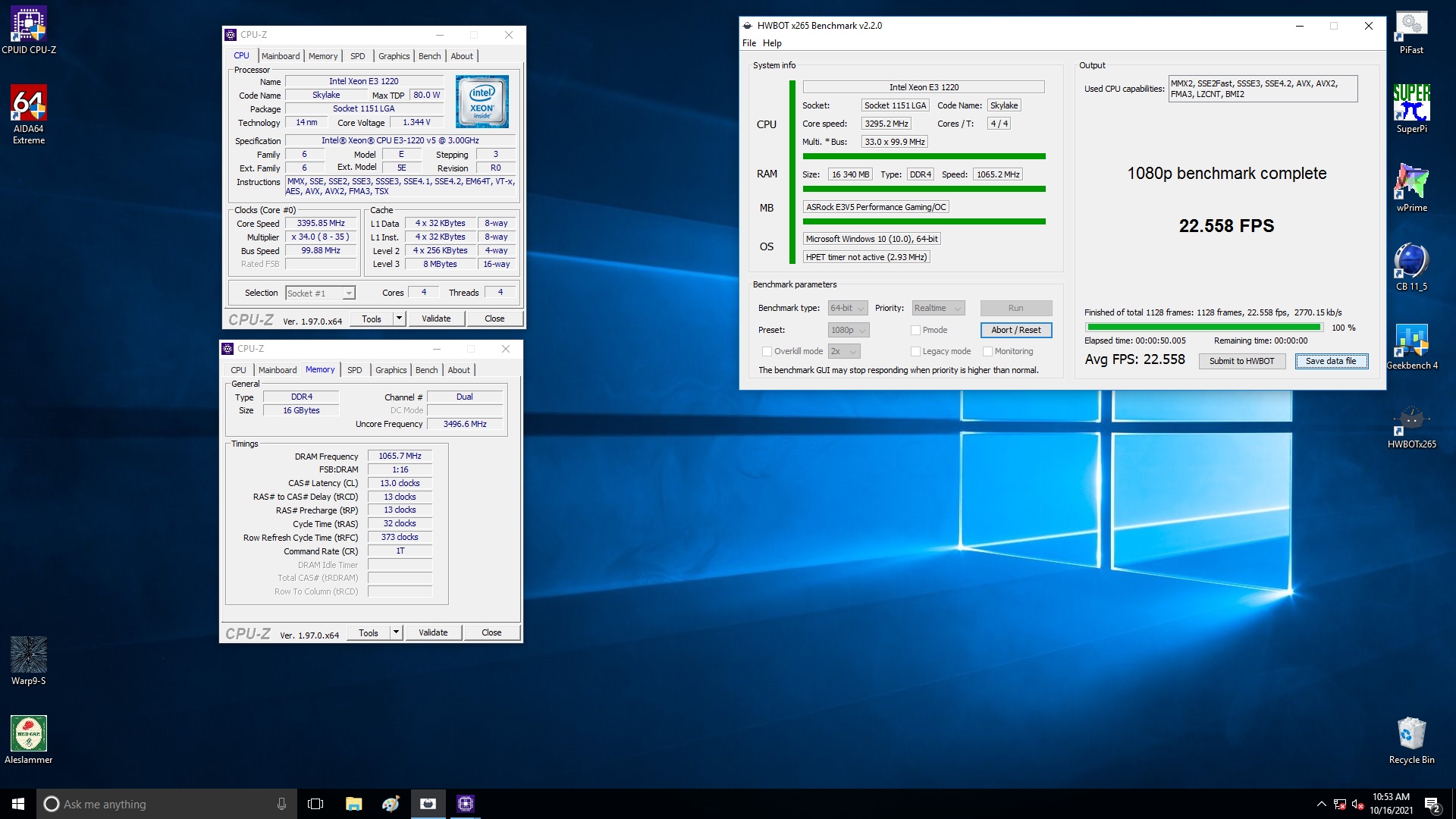The width and height of the screenshot is (1456, 819).
Task: Click Validate in bottom CPU-Z window
Action: click(433, 632)
